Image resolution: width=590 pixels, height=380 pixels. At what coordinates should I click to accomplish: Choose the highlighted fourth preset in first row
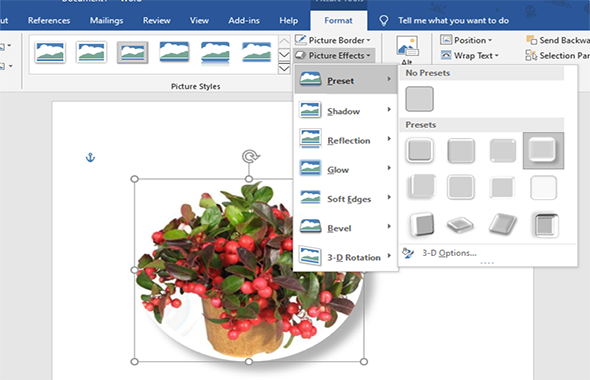(x=543, y=150)
